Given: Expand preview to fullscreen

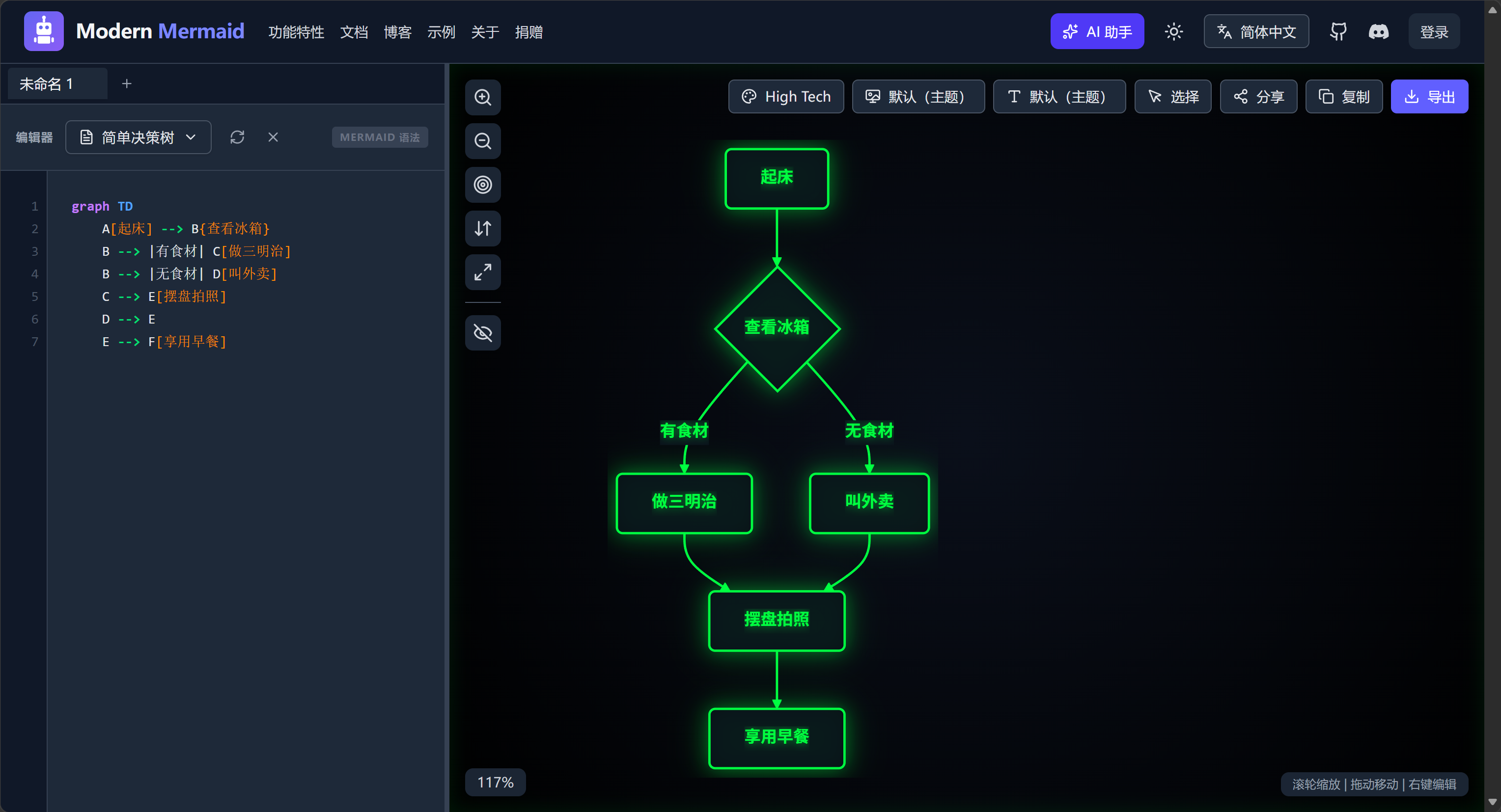Looking at the screenshot, I should [482, 272].
